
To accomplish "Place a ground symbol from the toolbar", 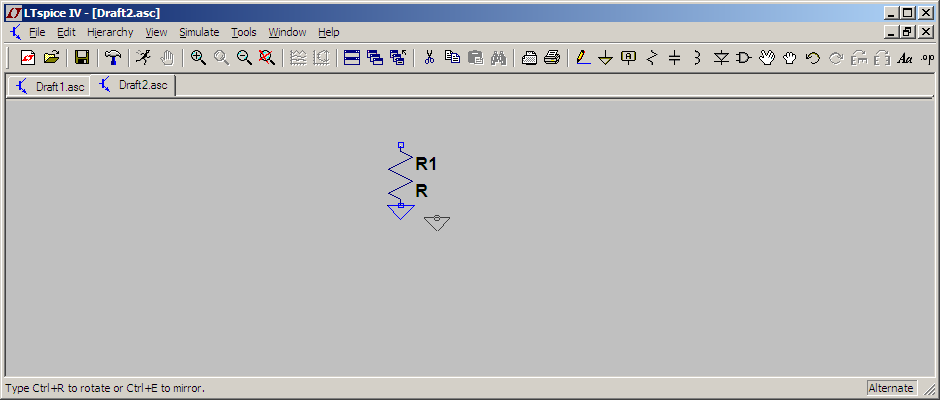I will point(605,58).
